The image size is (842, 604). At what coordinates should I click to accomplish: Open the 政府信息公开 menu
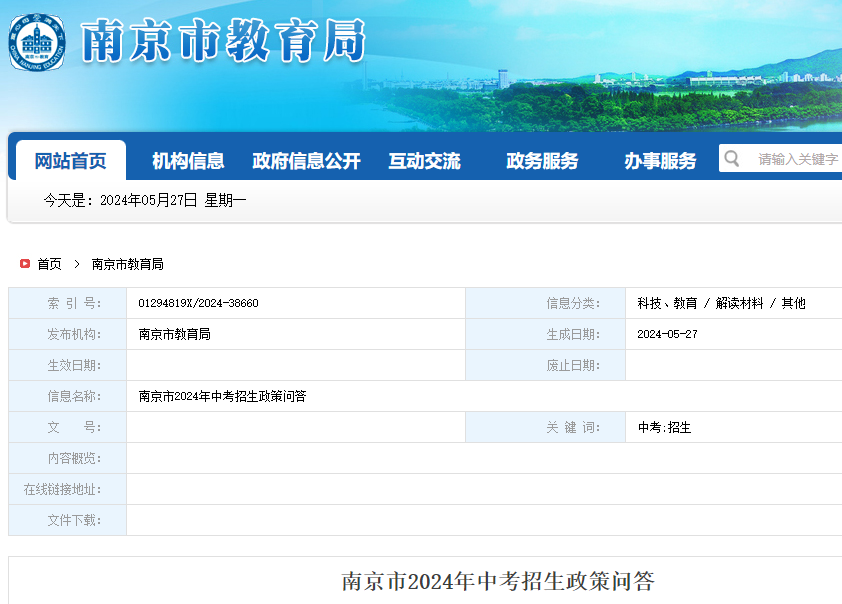point(306,161)
